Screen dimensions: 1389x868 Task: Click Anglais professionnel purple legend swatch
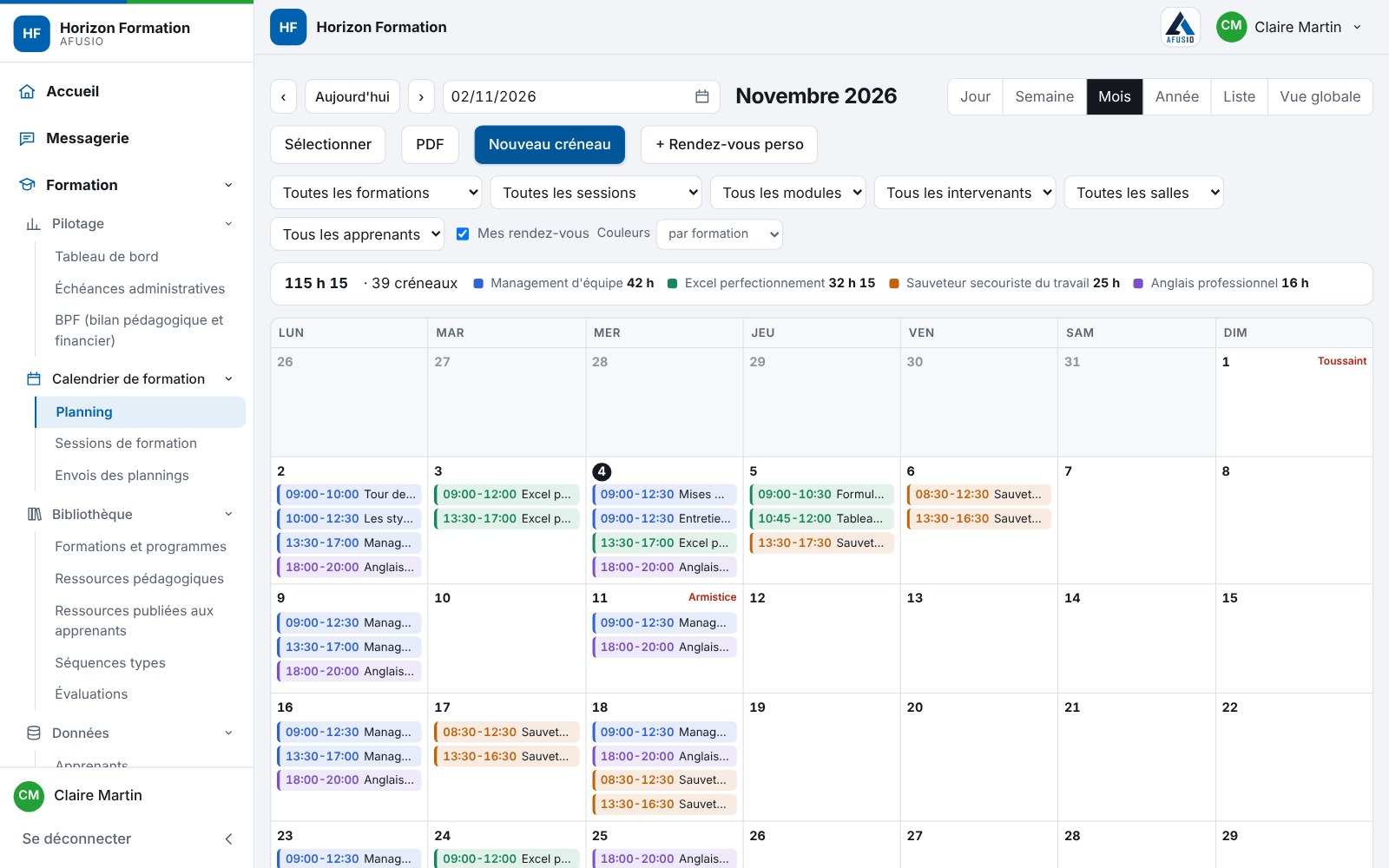pos(1138,284)
